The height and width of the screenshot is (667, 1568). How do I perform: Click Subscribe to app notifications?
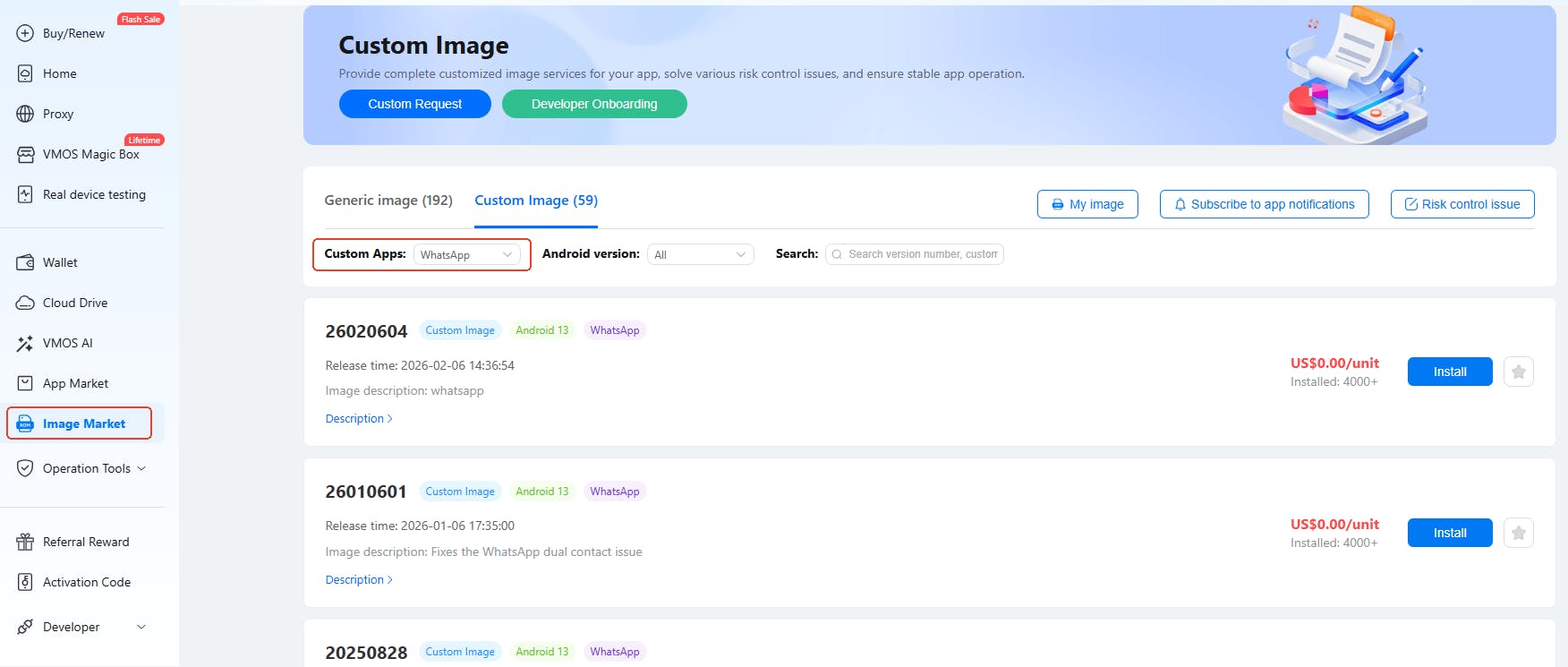click(x=1264, y=204)
